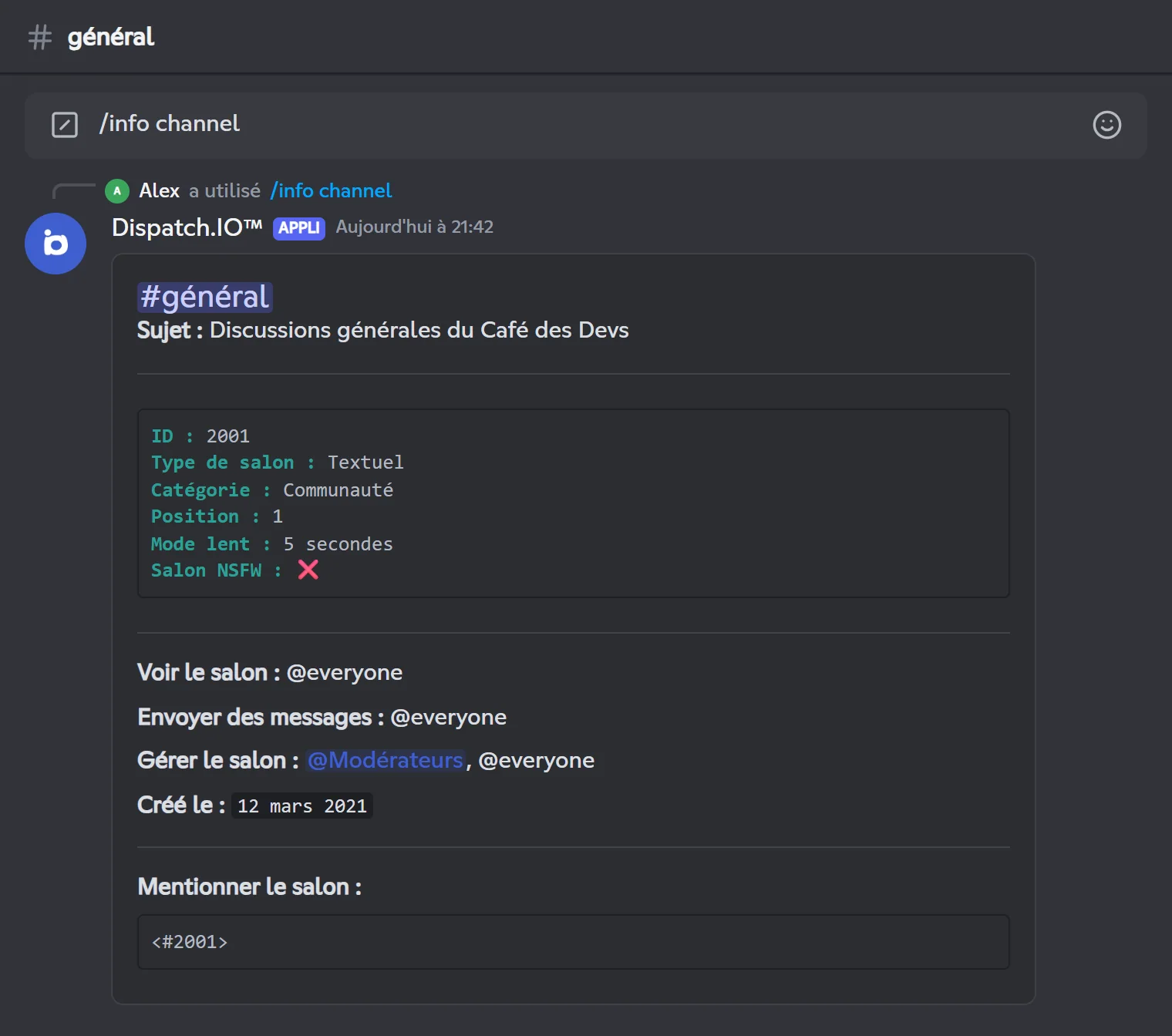Click the Créé le label

pyautogui.click(x=181, y=806)
